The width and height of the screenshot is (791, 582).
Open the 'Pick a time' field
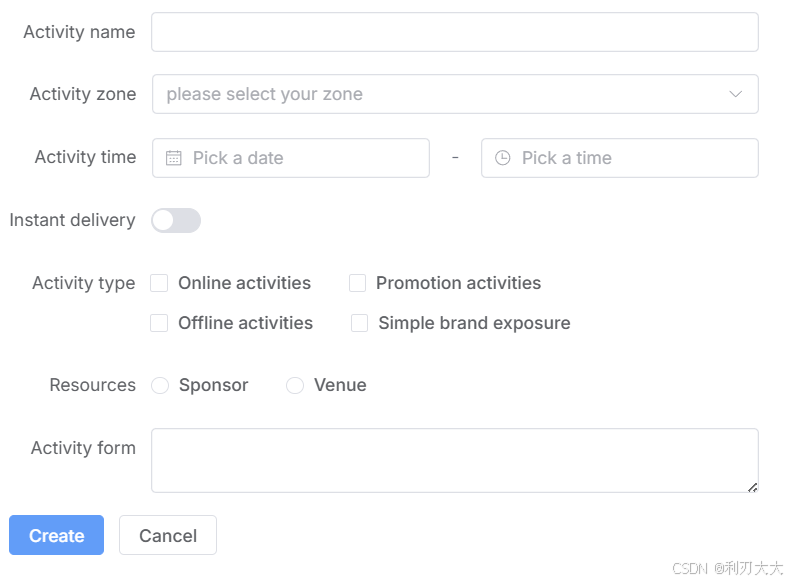[630, 158]
